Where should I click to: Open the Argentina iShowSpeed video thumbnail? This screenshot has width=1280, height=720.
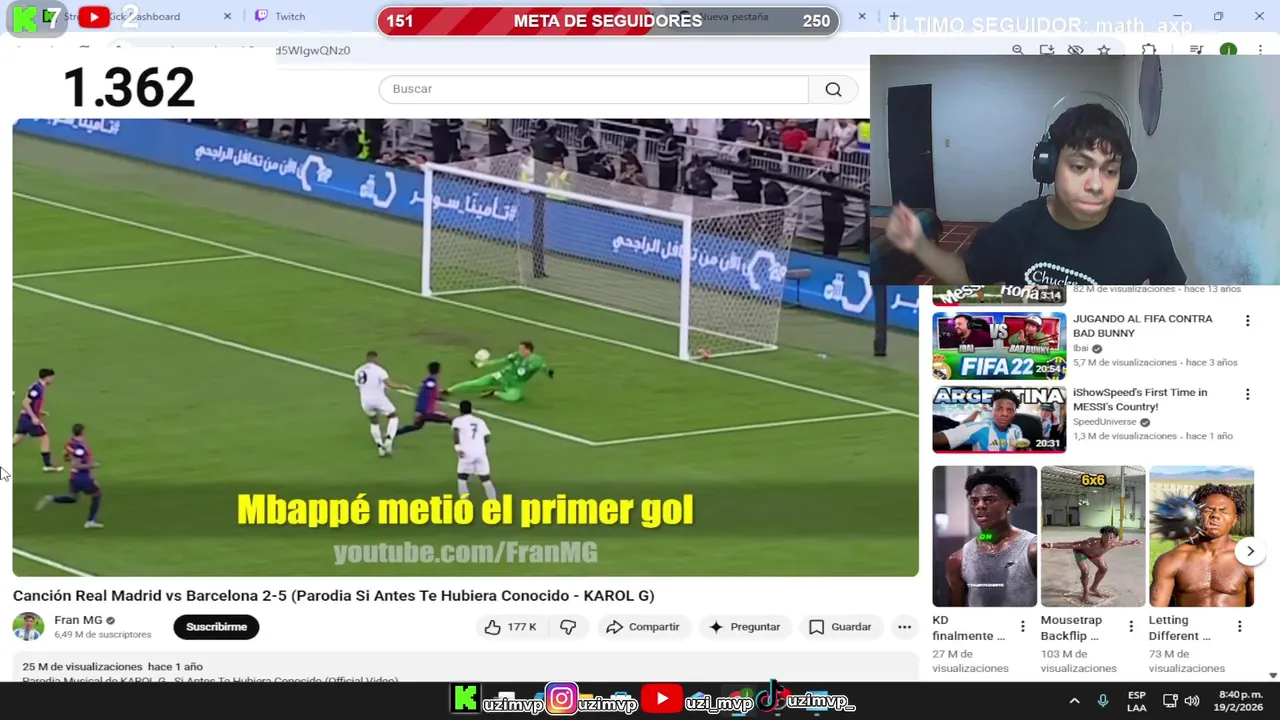pos(999,420)
